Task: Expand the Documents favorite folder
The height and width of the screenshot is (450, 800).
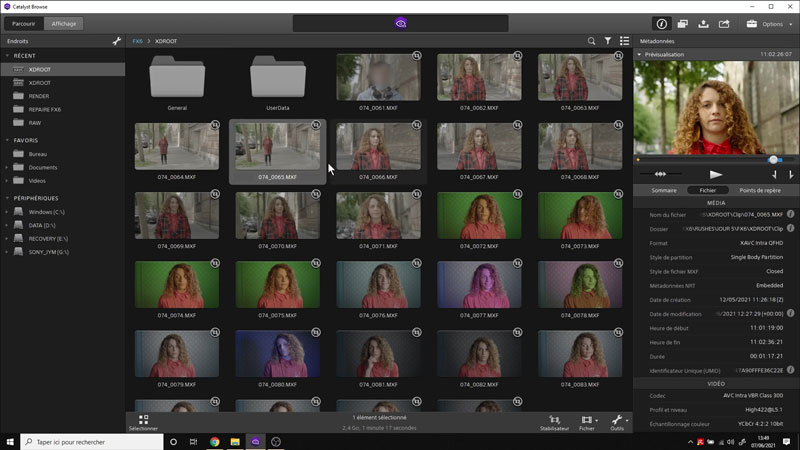Action: [7, 167]
